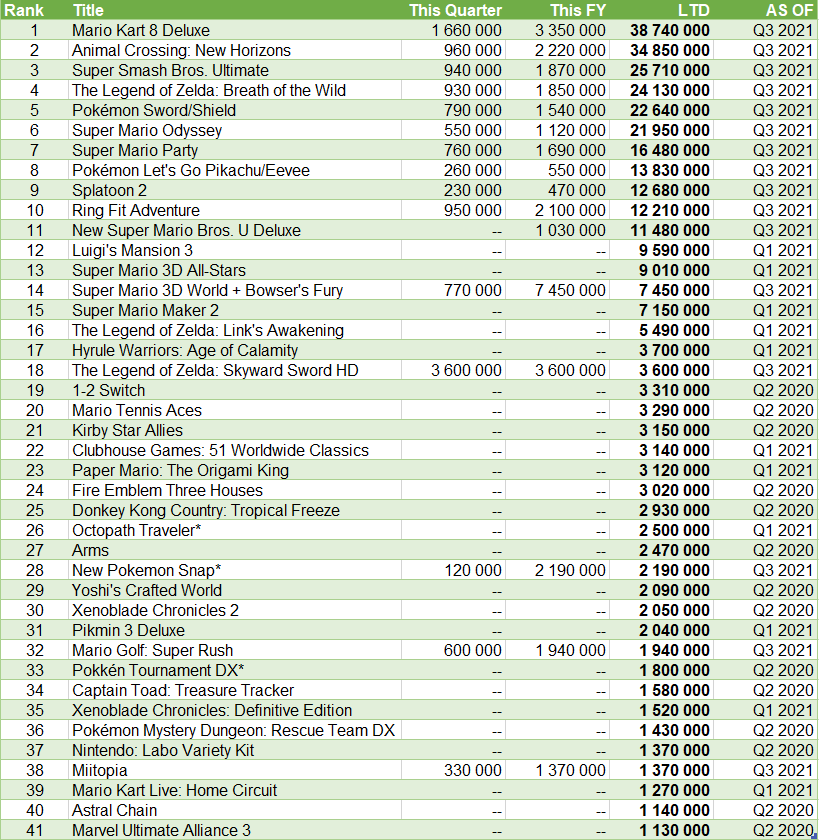Select Mario Kart Live: Home Circuit cell
Viewport: 819px width, 840px height.
click(x=235, y=790)
